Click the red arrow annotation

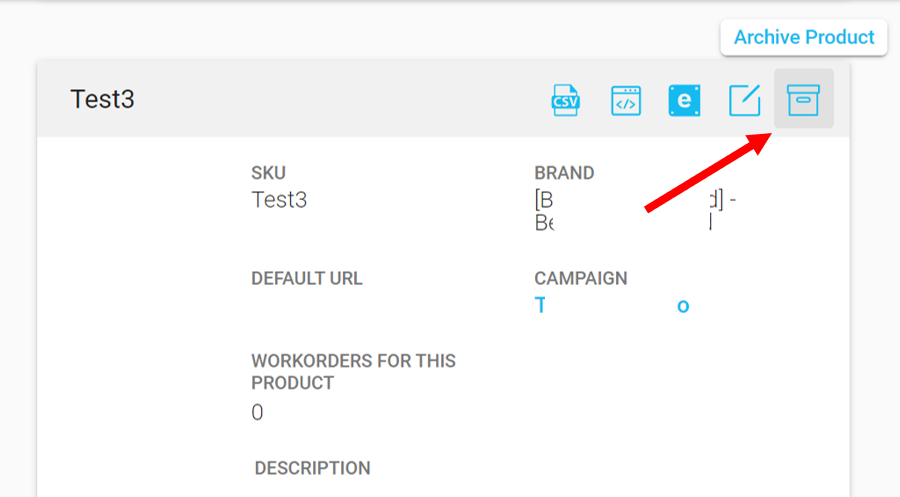pyautogui.click(x=708, y=172)
